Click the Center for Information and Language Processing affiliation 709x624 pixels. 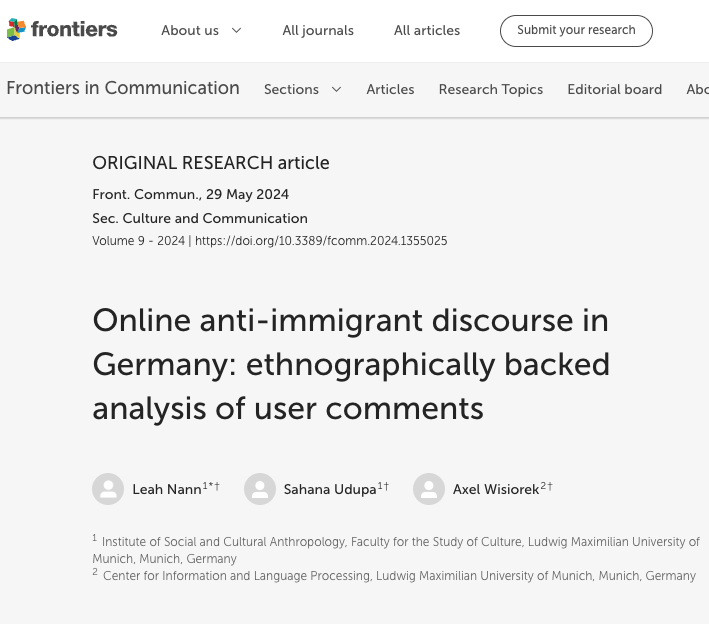(x=394, y=576)
